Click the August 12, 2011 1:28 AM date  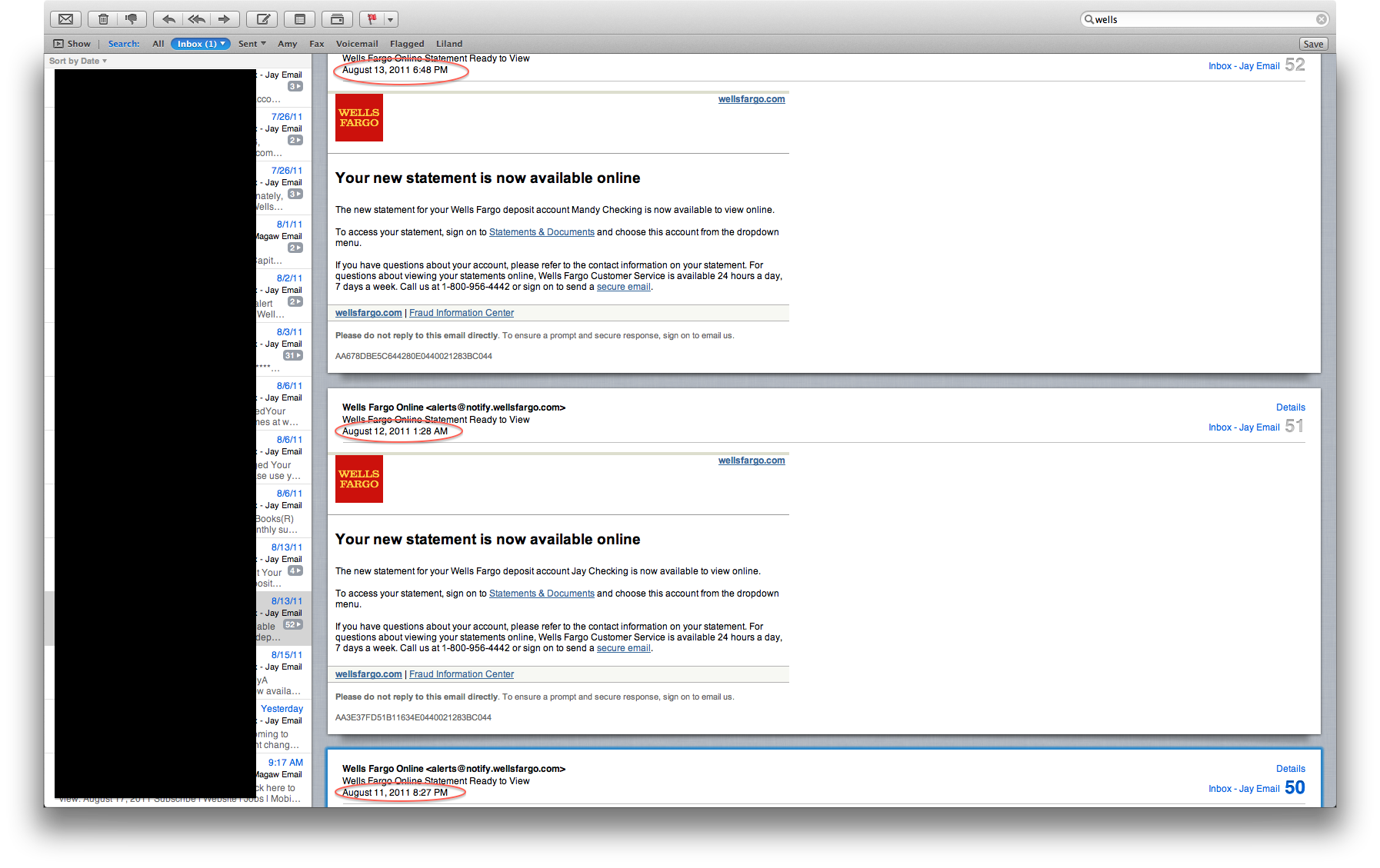[395, 431]
